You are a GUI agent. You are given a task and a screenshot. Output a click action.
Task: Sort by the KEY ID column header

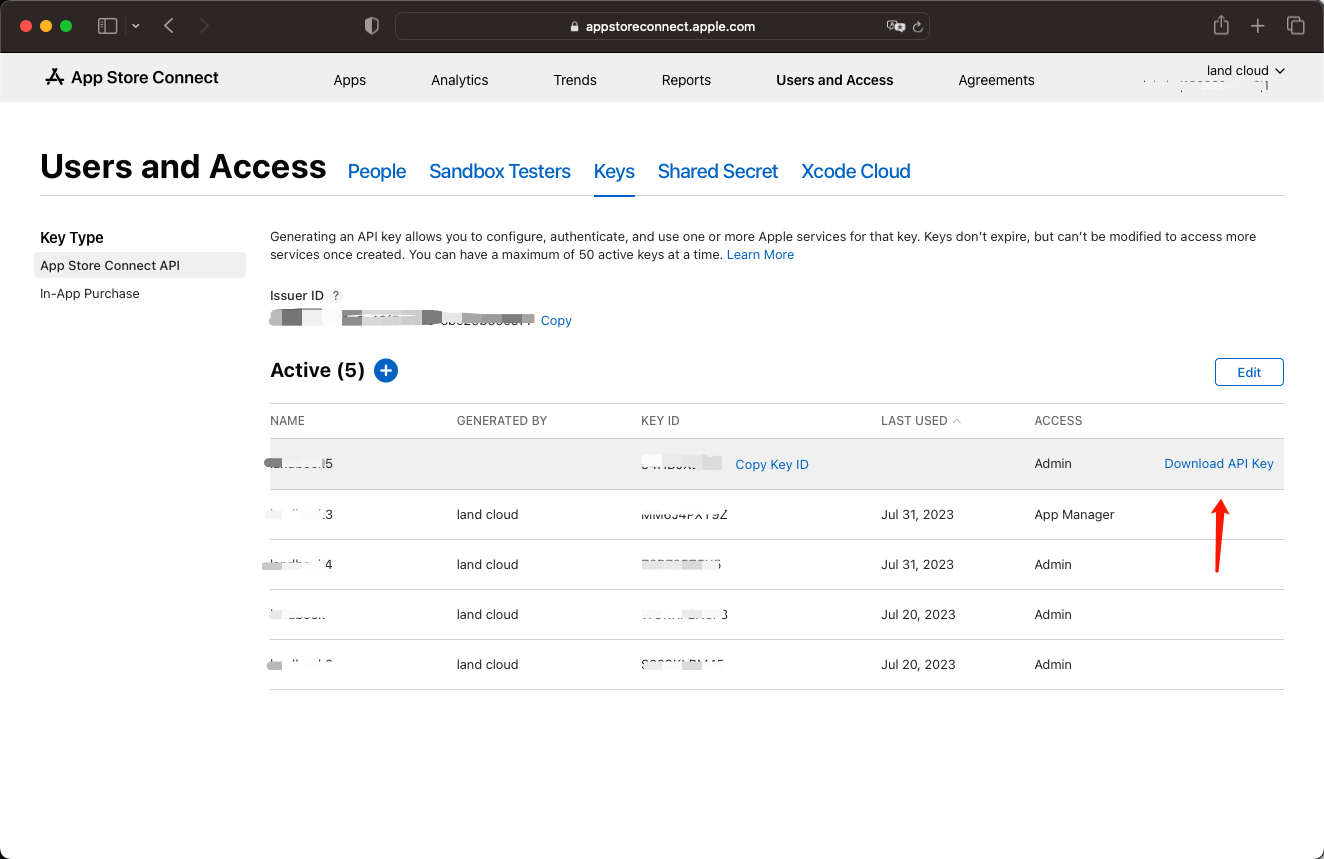click(660, 421)
